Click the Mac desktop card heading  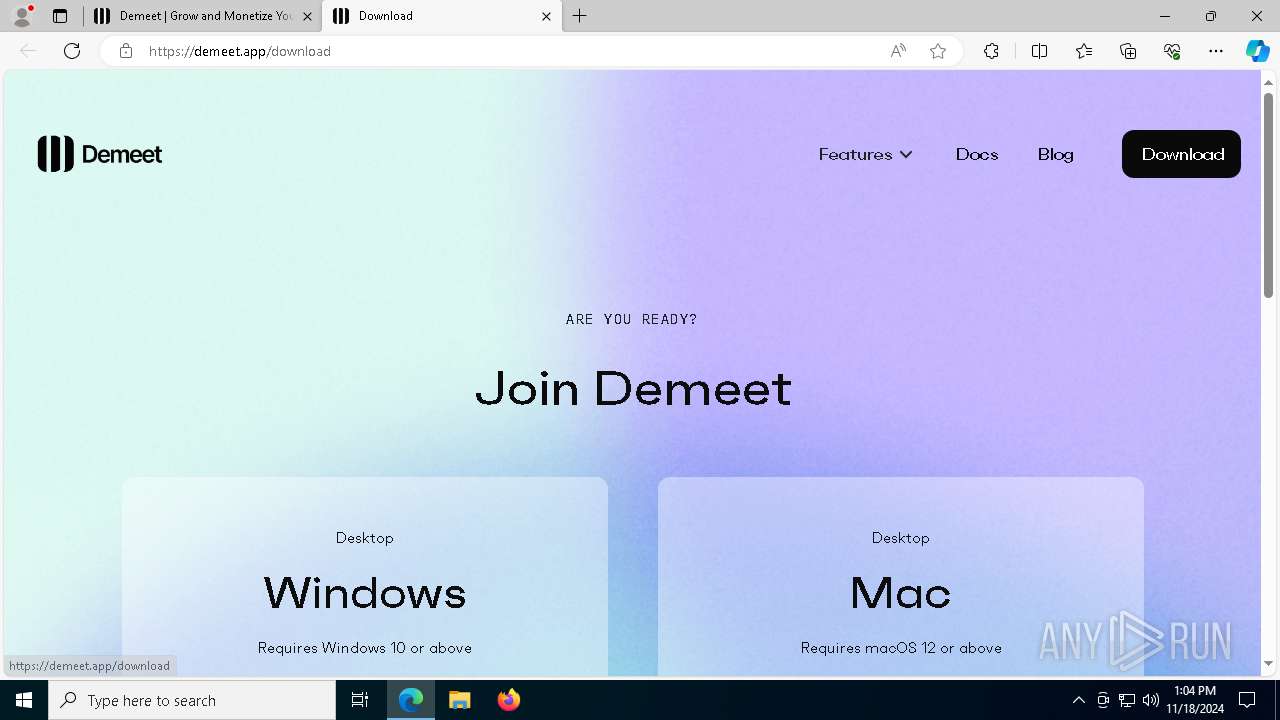[x=900, y=593]
